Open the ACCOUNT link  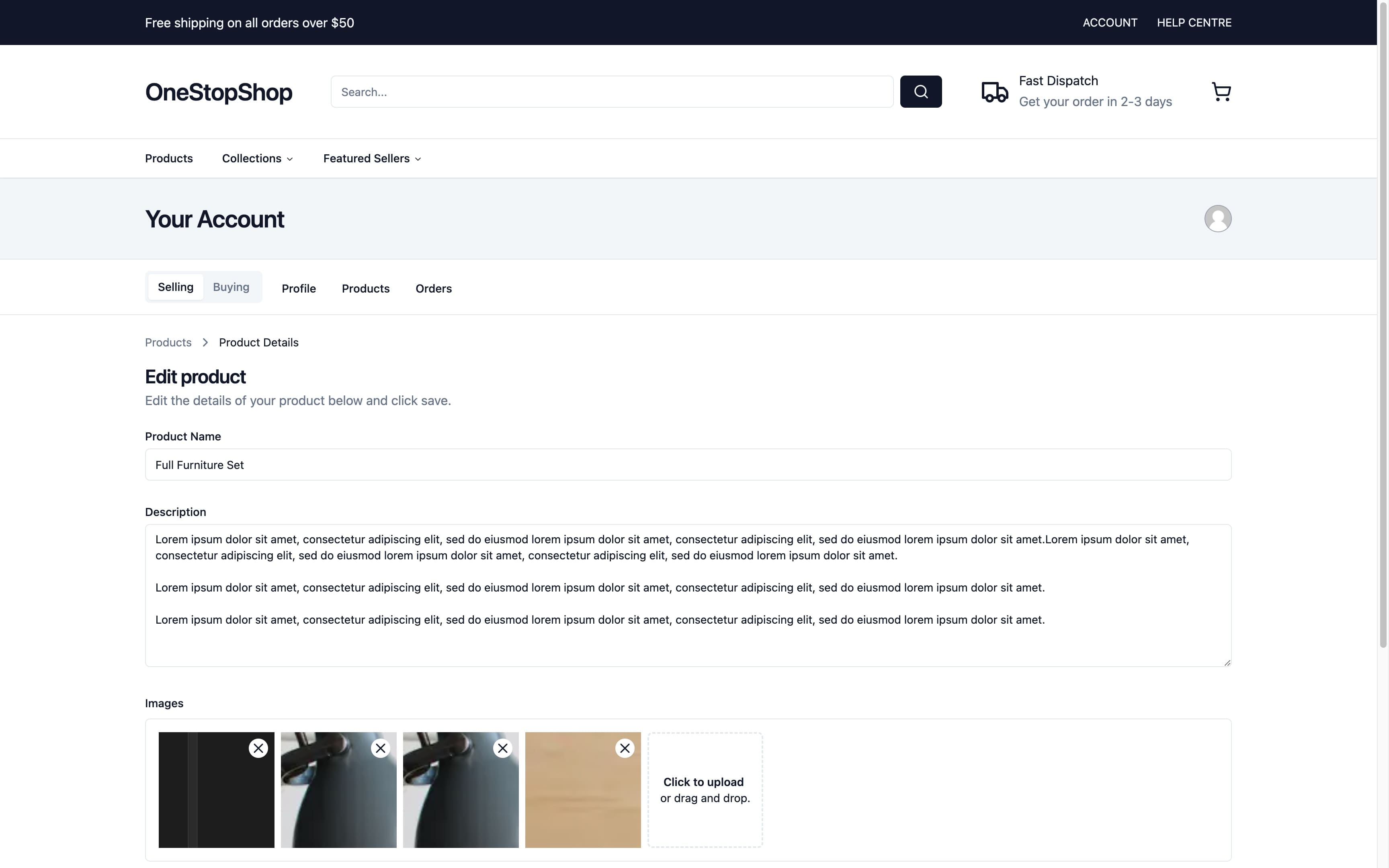pos(1109,23)
